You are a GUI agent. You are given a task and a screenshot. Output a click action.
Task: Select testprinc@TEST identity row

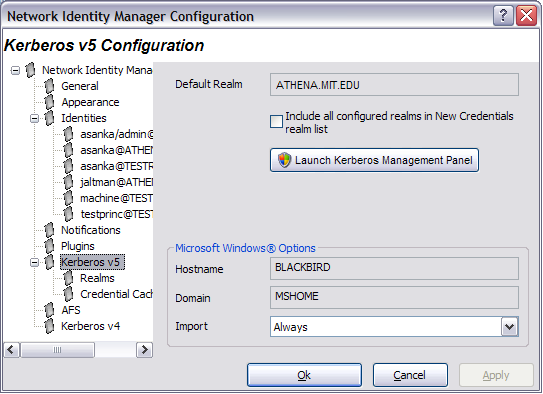coord(116,214)
